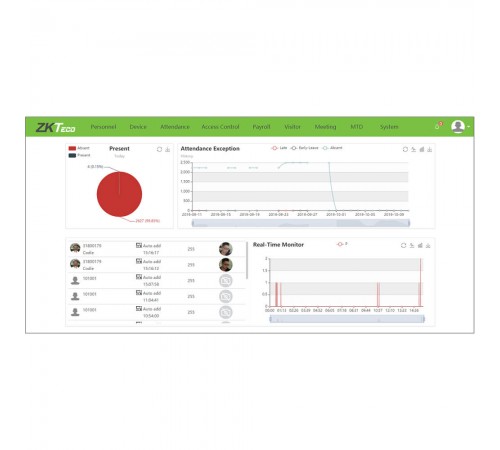Viewport: 500px width, 450px height.
Task: Switch Attendance Exception to bar chart view
Action: [x=422, y=149]
